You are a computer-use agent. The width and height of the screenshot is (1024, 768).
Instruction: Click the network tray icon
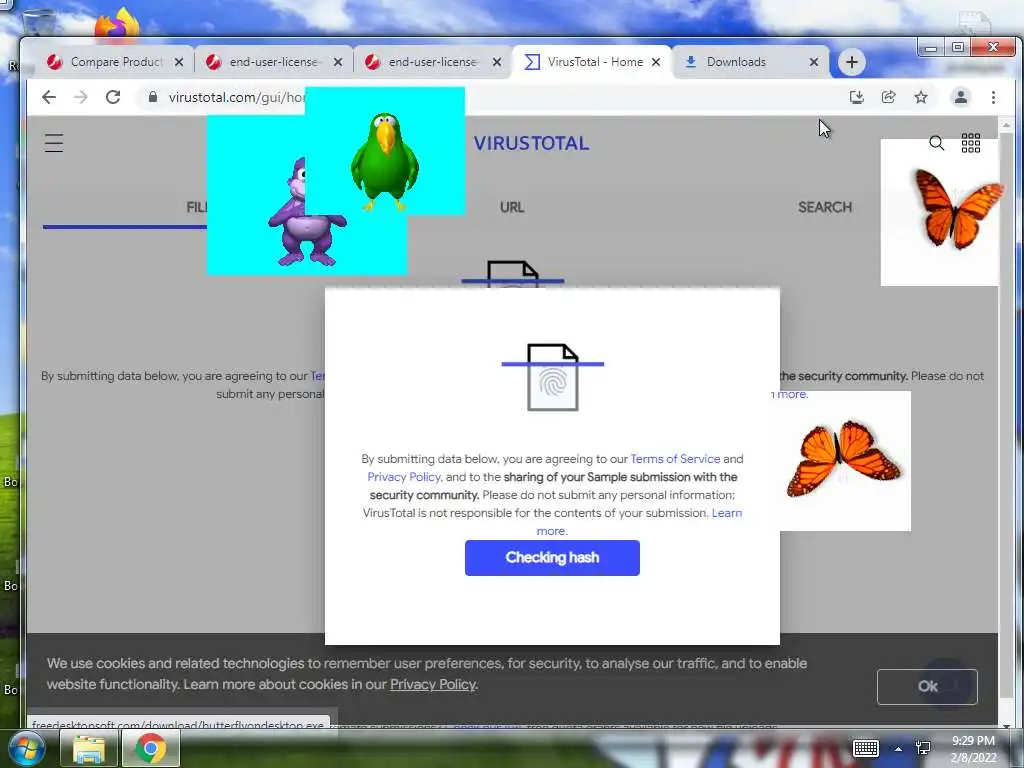(x=923, y=748)
